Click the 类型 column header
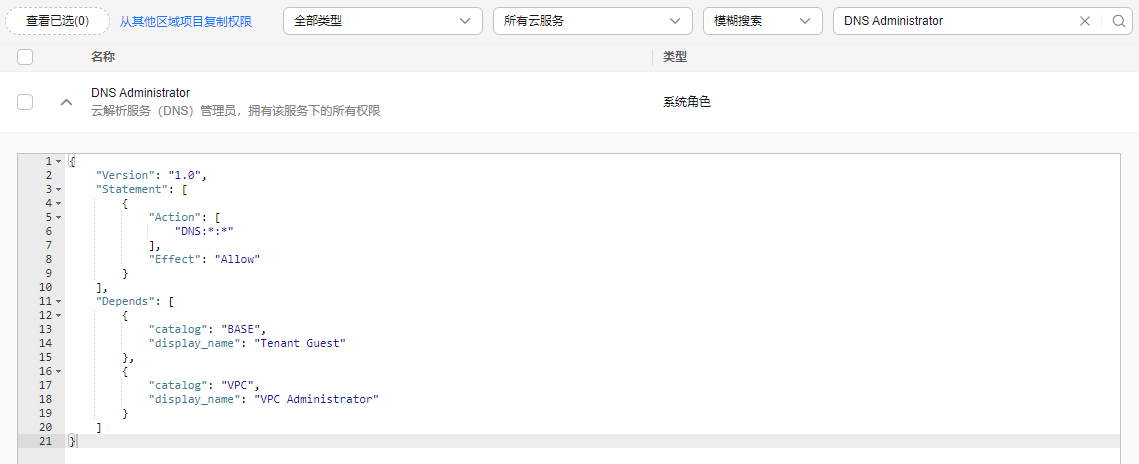This screenshot has height=464, width=1139. click(675, 57)
